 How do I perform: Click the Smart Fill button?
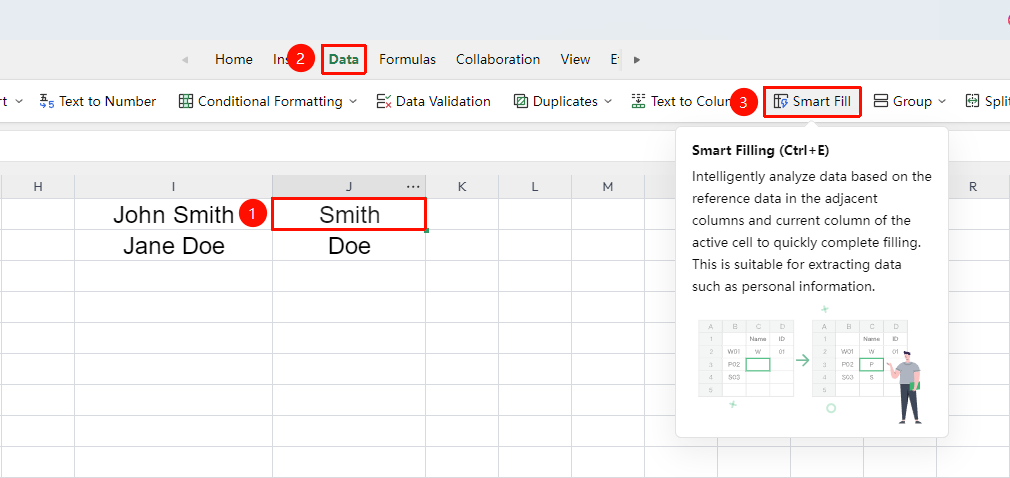(x=812, y=101)
